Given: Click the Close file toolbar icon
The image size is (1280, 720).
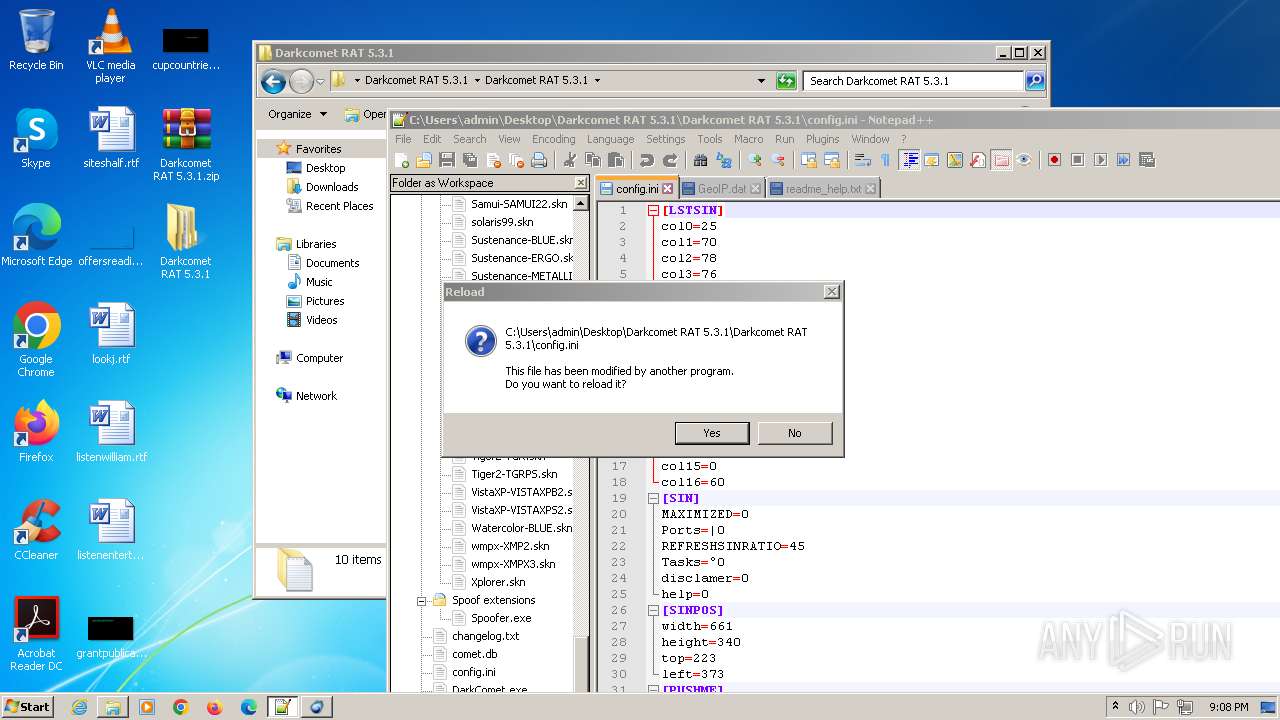Looking at the screenshot, I should pos(494,160).
